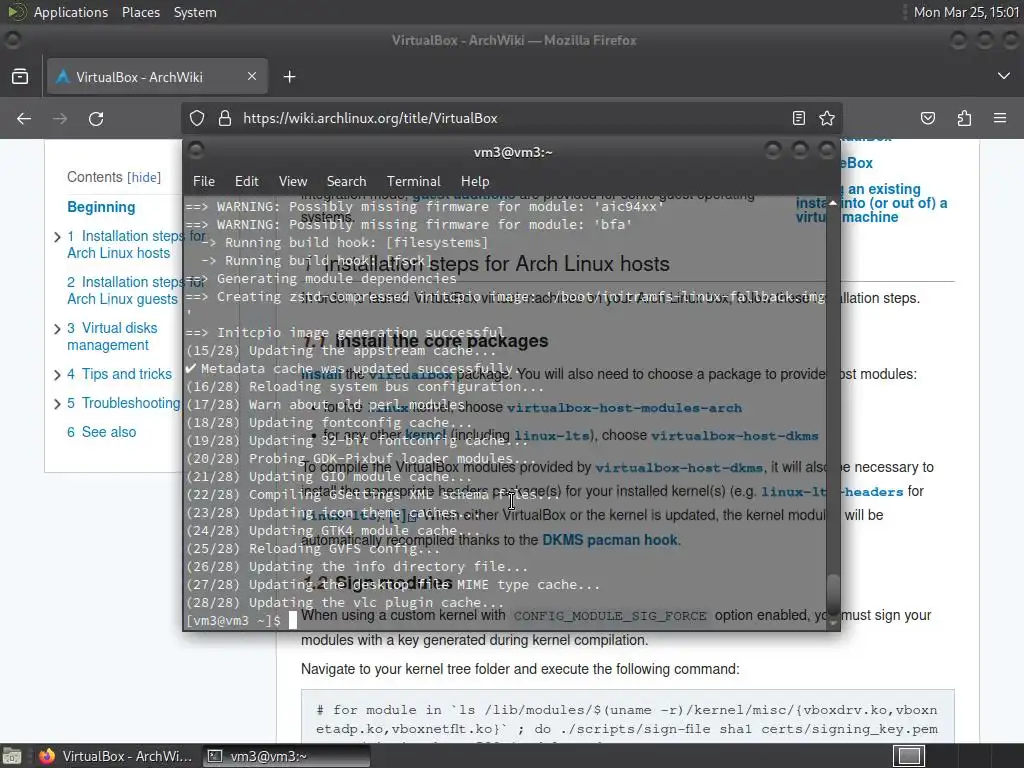Reload the ArchWiki page
1024x768 pixels.
(x=96, y=118)
